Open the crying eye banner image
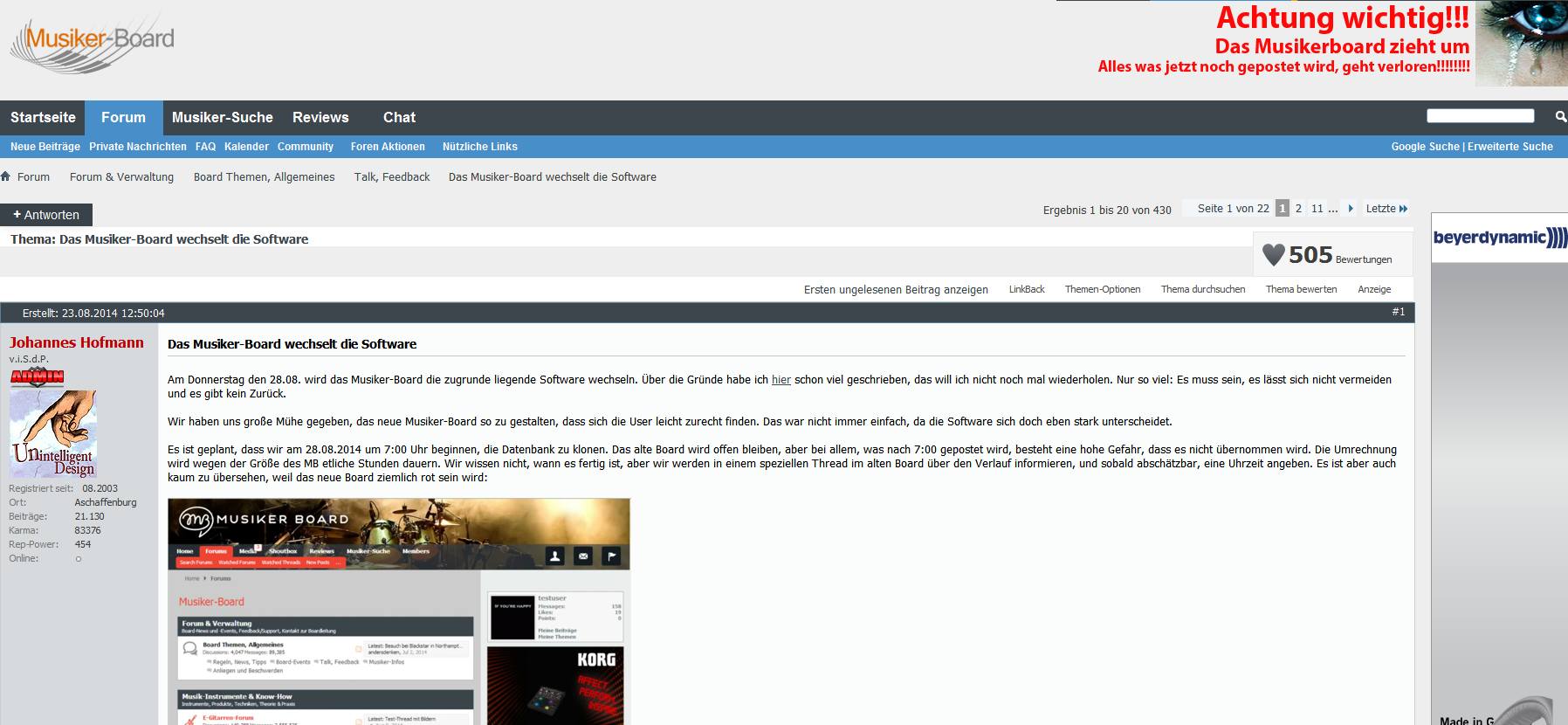This screenshot has width=1568, height=725. click(x=1521, y=43)
